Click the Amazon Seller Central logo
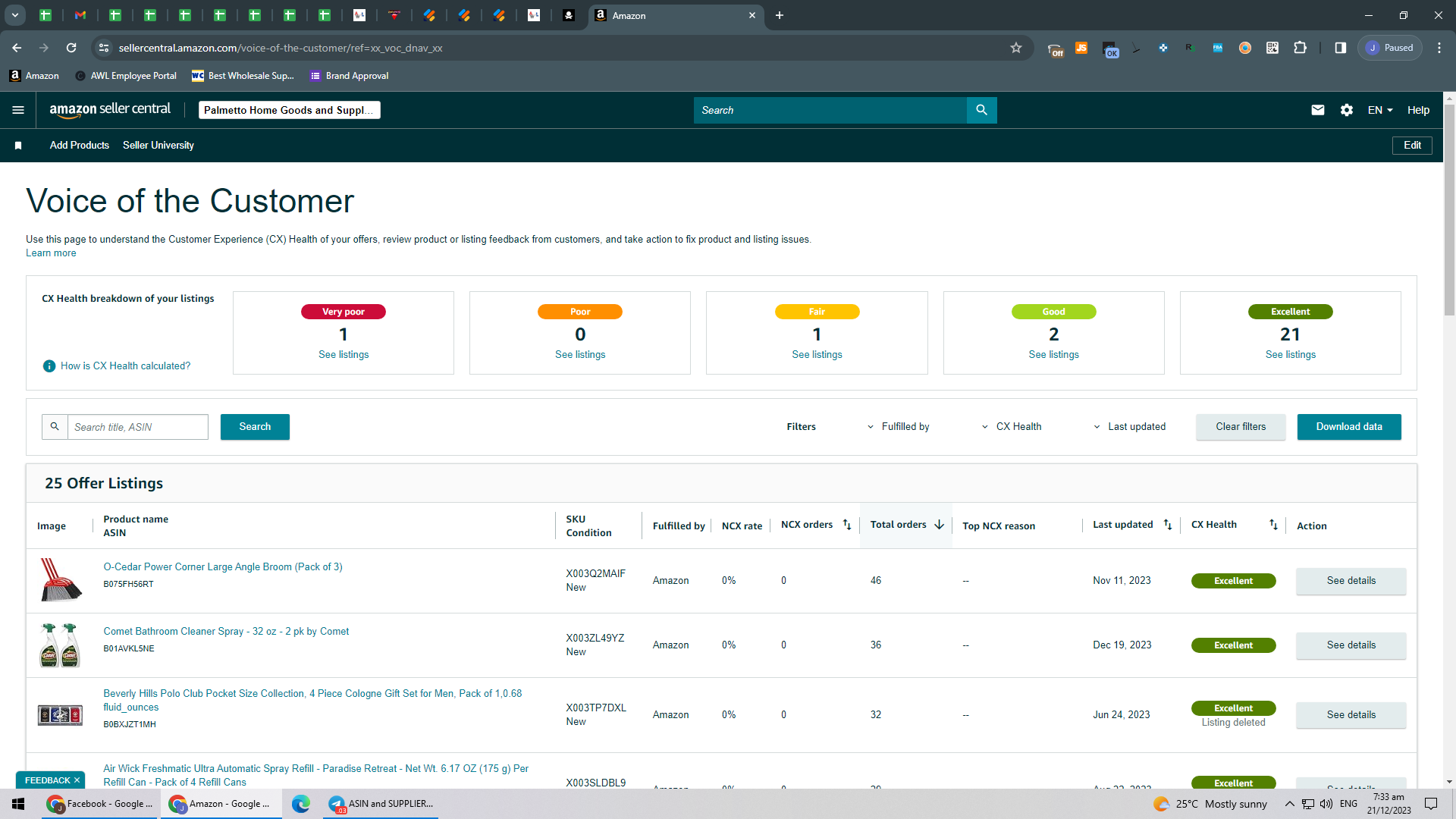Screen dimensions: 1456x819 tap(110, 110)
